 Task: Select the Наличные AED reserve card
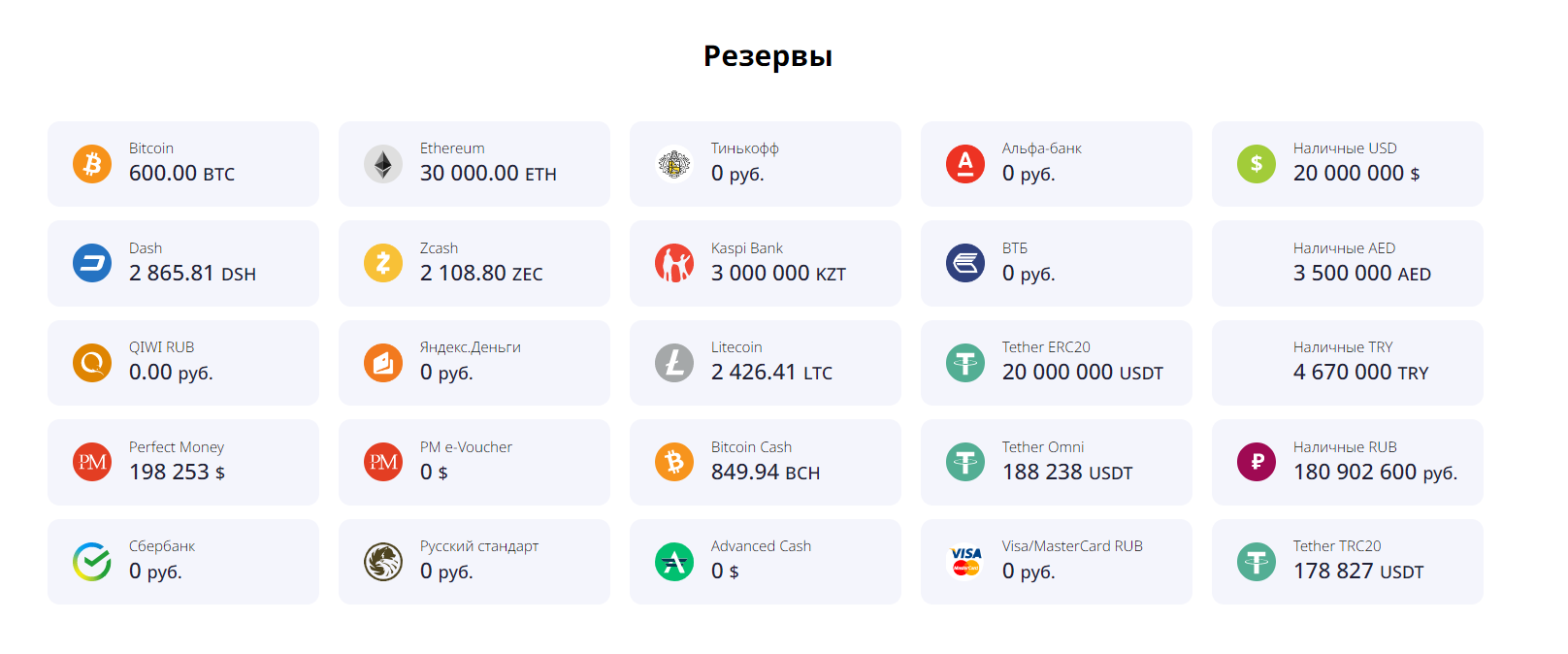click(x=1348, y=263)
